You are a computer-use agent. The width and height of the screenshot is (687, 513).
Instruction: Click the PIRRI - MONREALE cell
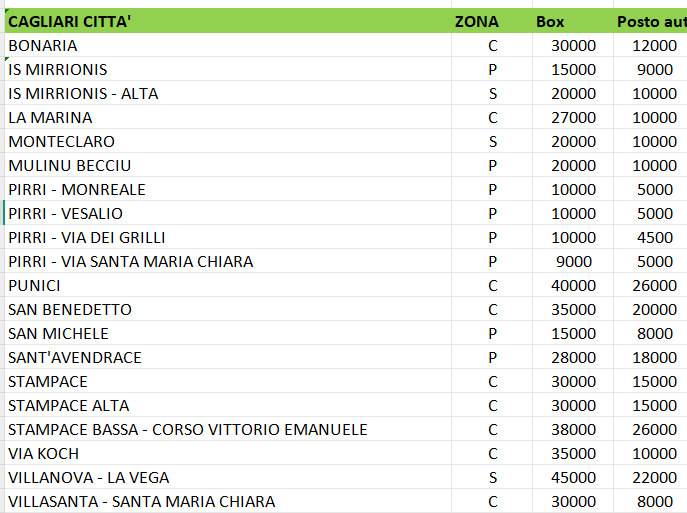click(77, 189)
